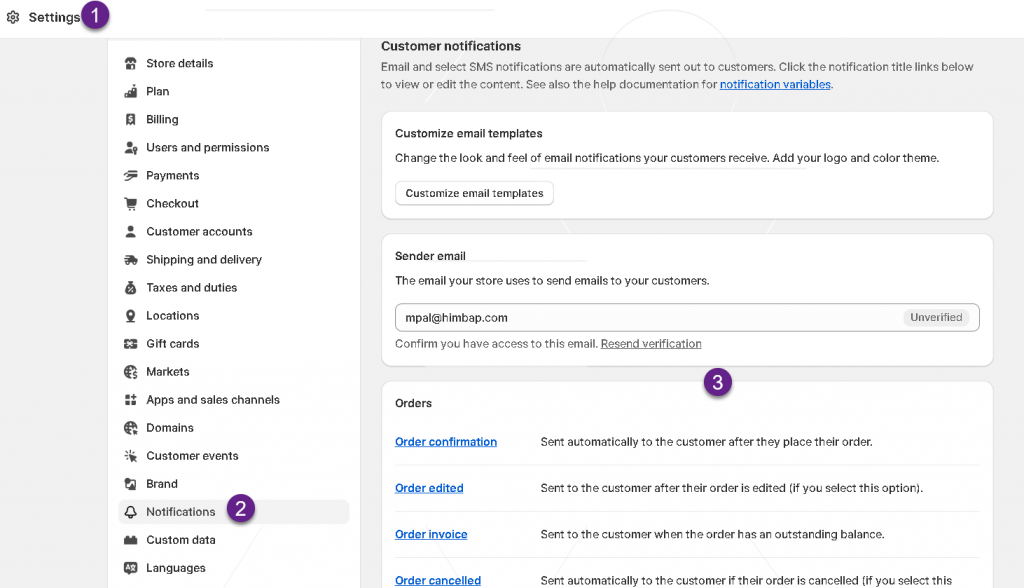Viewport: 1024px width, 588px height.
Task: Click the Resend verification link
Action: point(651,343)
